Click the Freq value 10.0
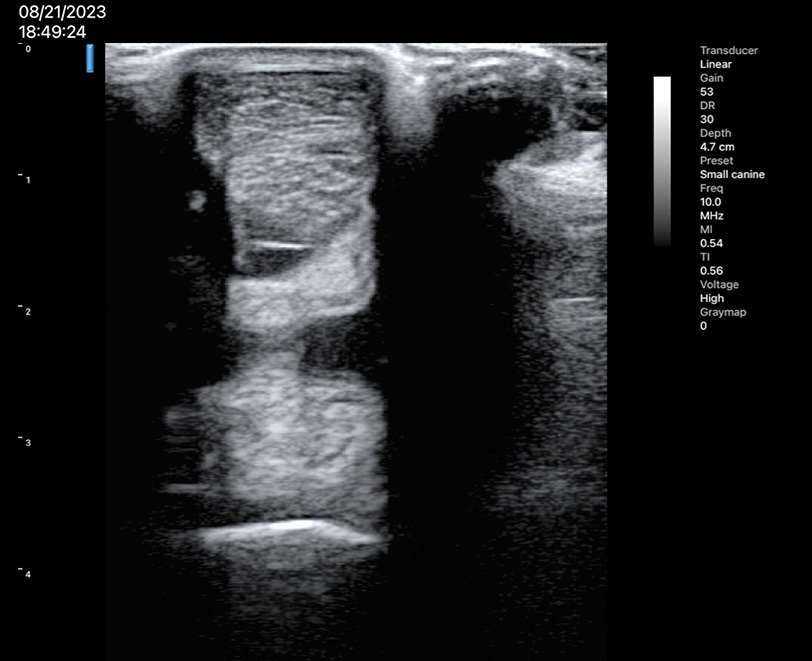 point(711,202)
